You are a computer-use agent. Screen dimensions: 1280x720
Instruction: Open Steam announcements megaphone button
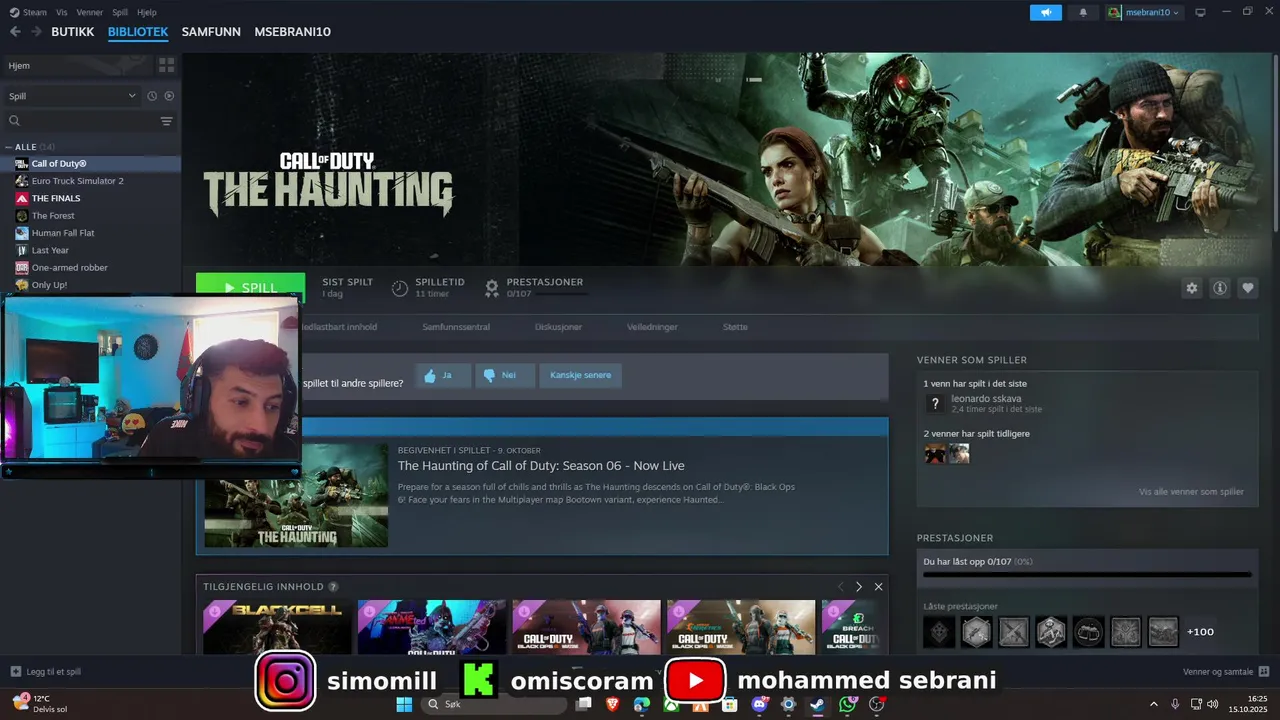click(1045, 12)
